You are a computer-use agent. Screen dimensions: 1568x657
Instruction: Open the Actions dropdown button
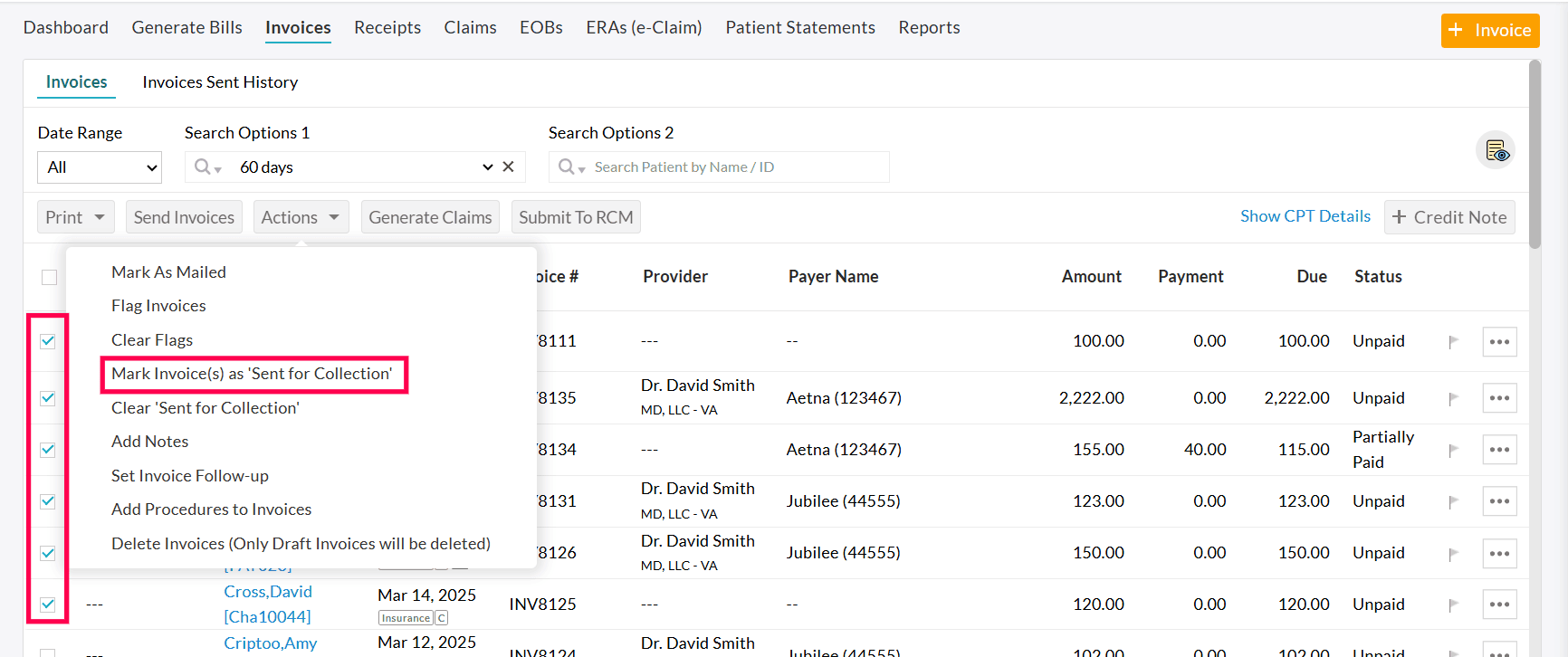coord(301,217)
